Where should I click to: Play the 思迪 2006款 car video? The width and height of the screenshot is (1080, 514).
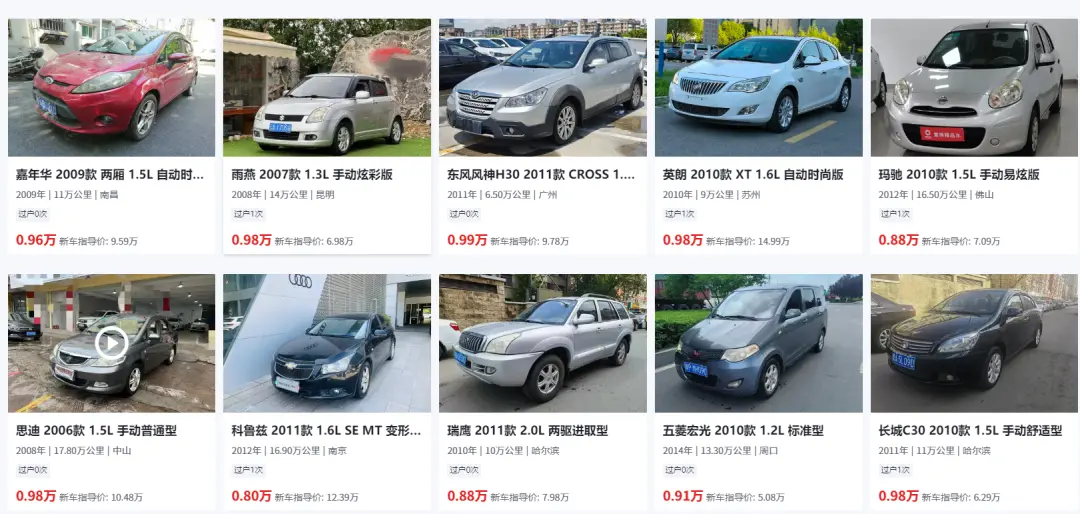click(x=112, y=342)
